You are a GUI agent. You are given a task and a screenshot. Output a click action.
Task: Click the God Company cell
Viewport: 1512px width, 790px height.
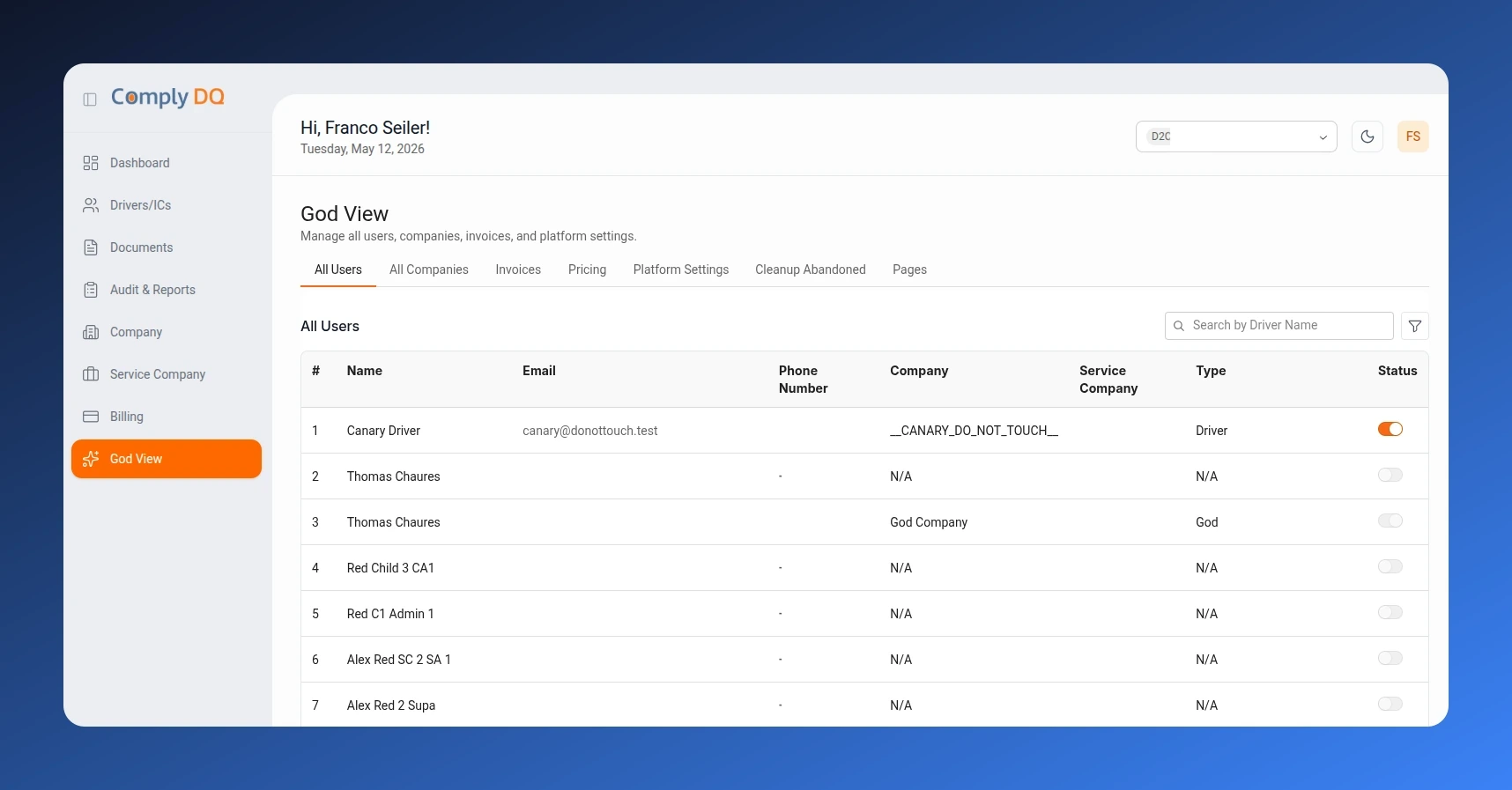click(929, 522)
